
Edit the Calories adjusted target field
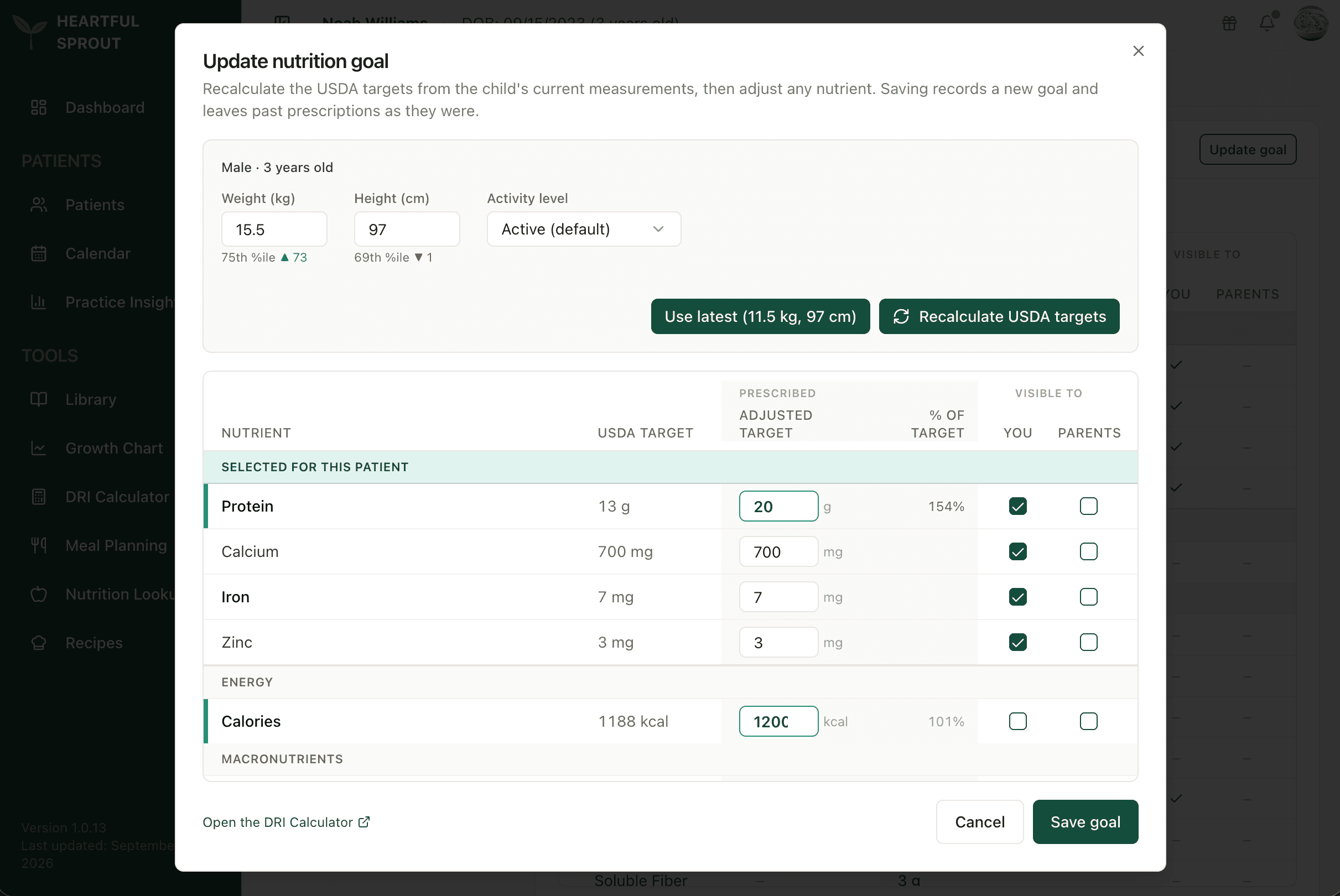(778, 721)
